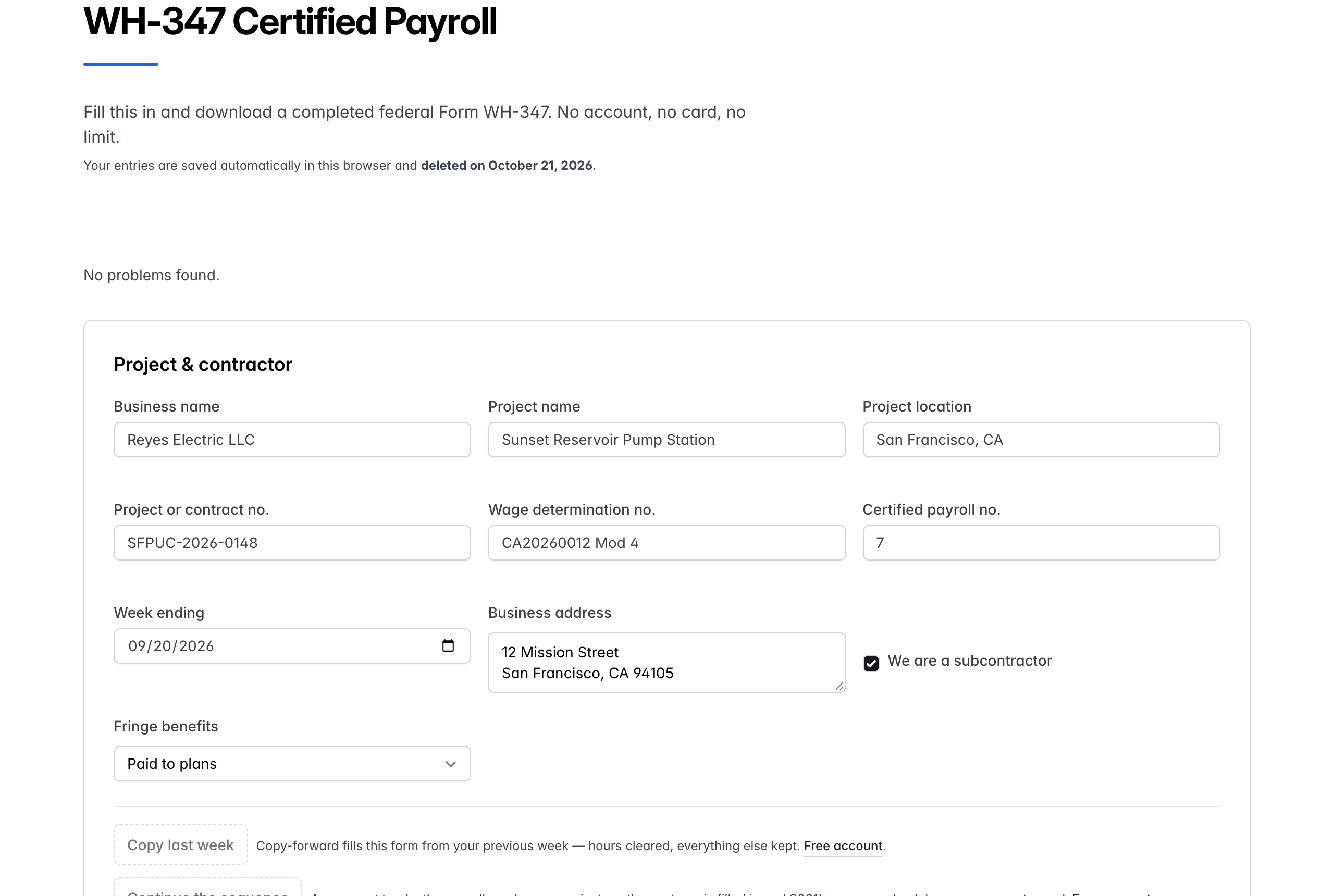Select the 'No problems found.' text
Screen dimensions: 1334x896
152,276
